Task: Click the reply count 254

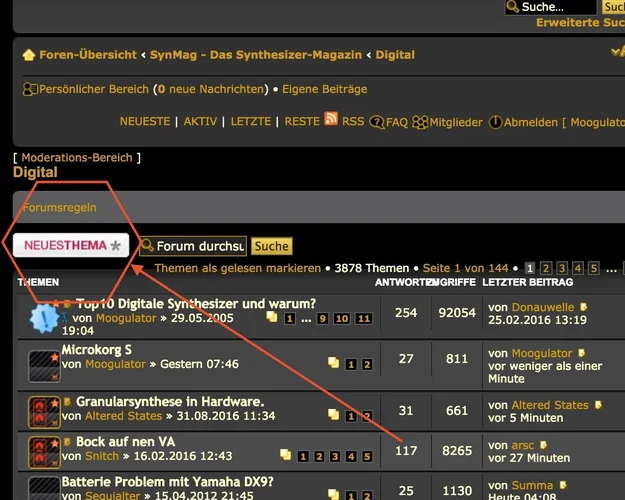Action: pyautogui.click(x=406, y=313)
